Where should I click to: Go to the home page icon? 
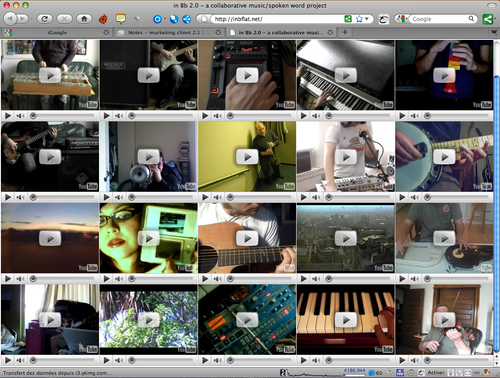pos(84,19)
